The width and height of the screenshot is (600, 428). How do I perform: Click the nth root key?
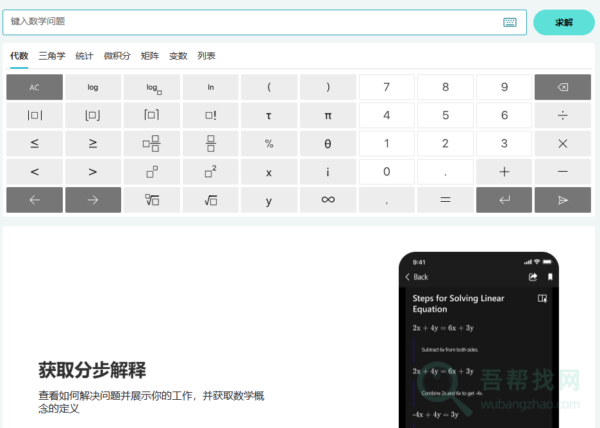[x=152, y=200]
